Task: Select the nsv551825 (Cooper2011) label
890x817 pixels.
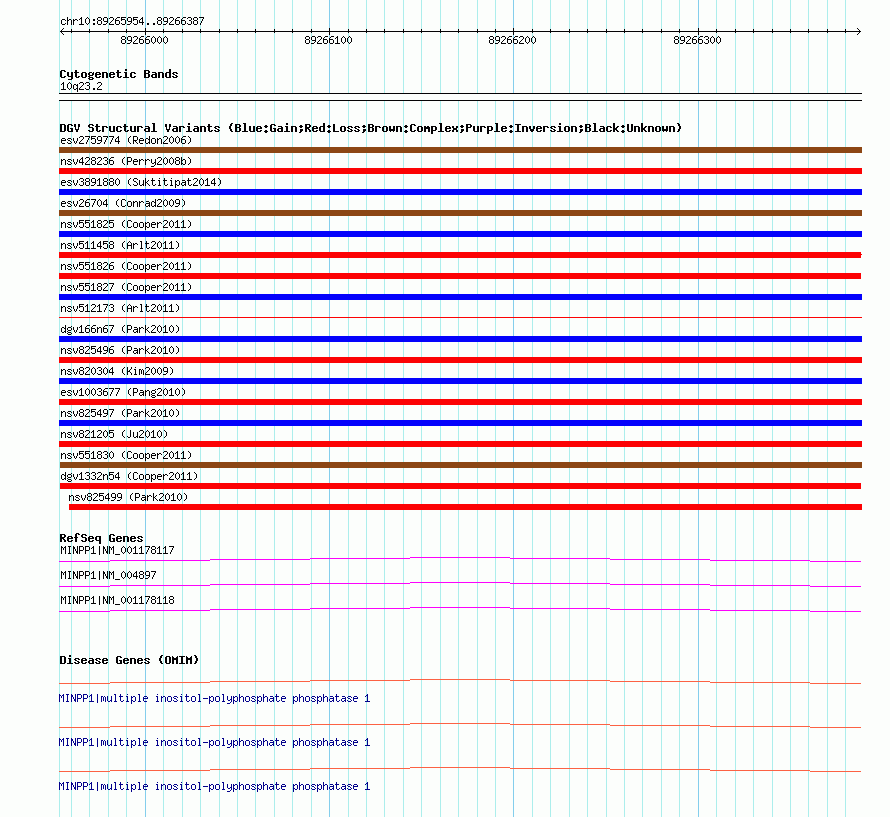Action: [x=126, y=224]
